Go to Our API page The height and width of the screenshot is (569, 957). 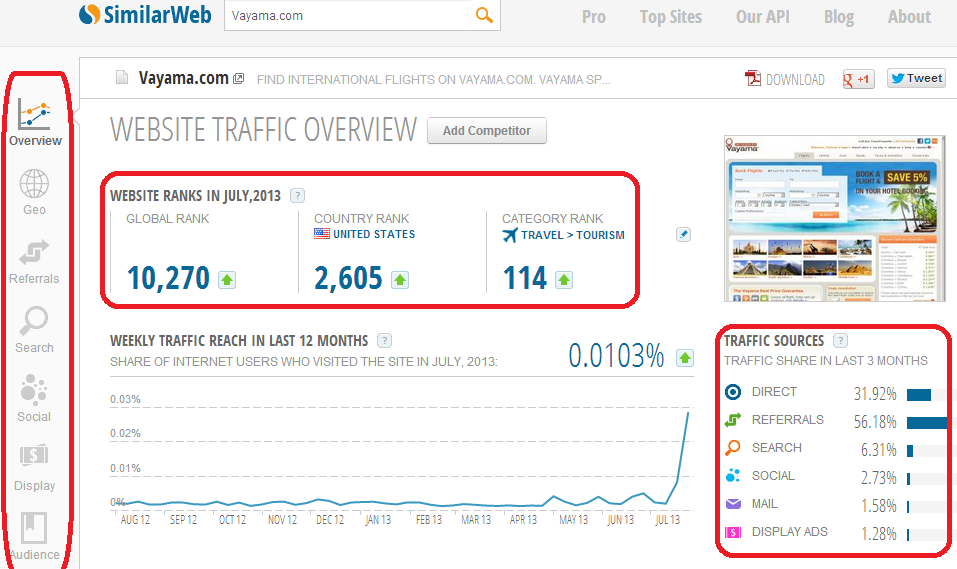(762, 17)
